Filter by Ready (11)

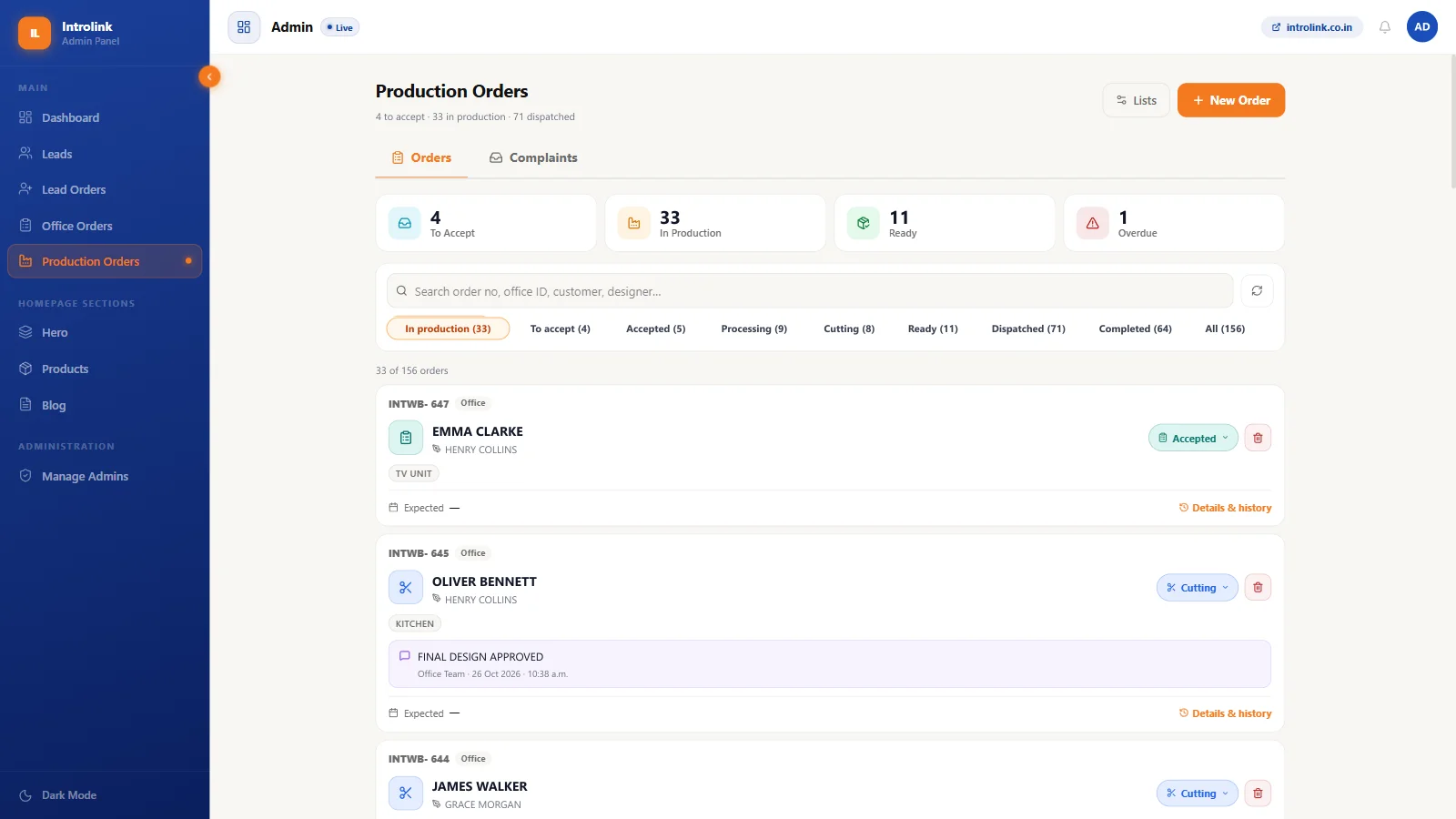click(933, 329)
